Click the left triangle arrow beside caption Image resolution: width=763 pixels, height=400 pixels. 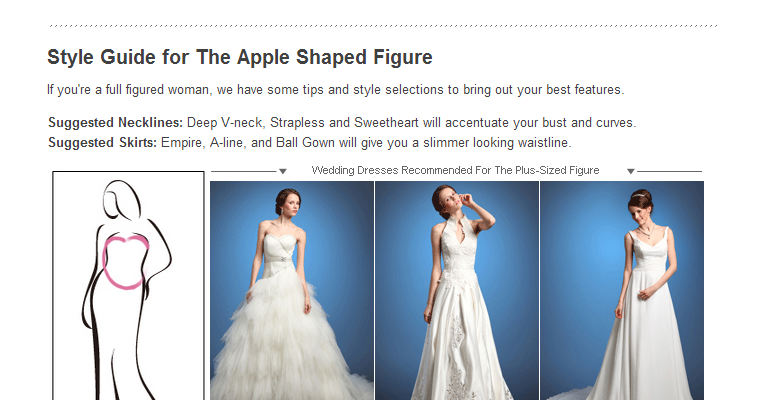283,171
